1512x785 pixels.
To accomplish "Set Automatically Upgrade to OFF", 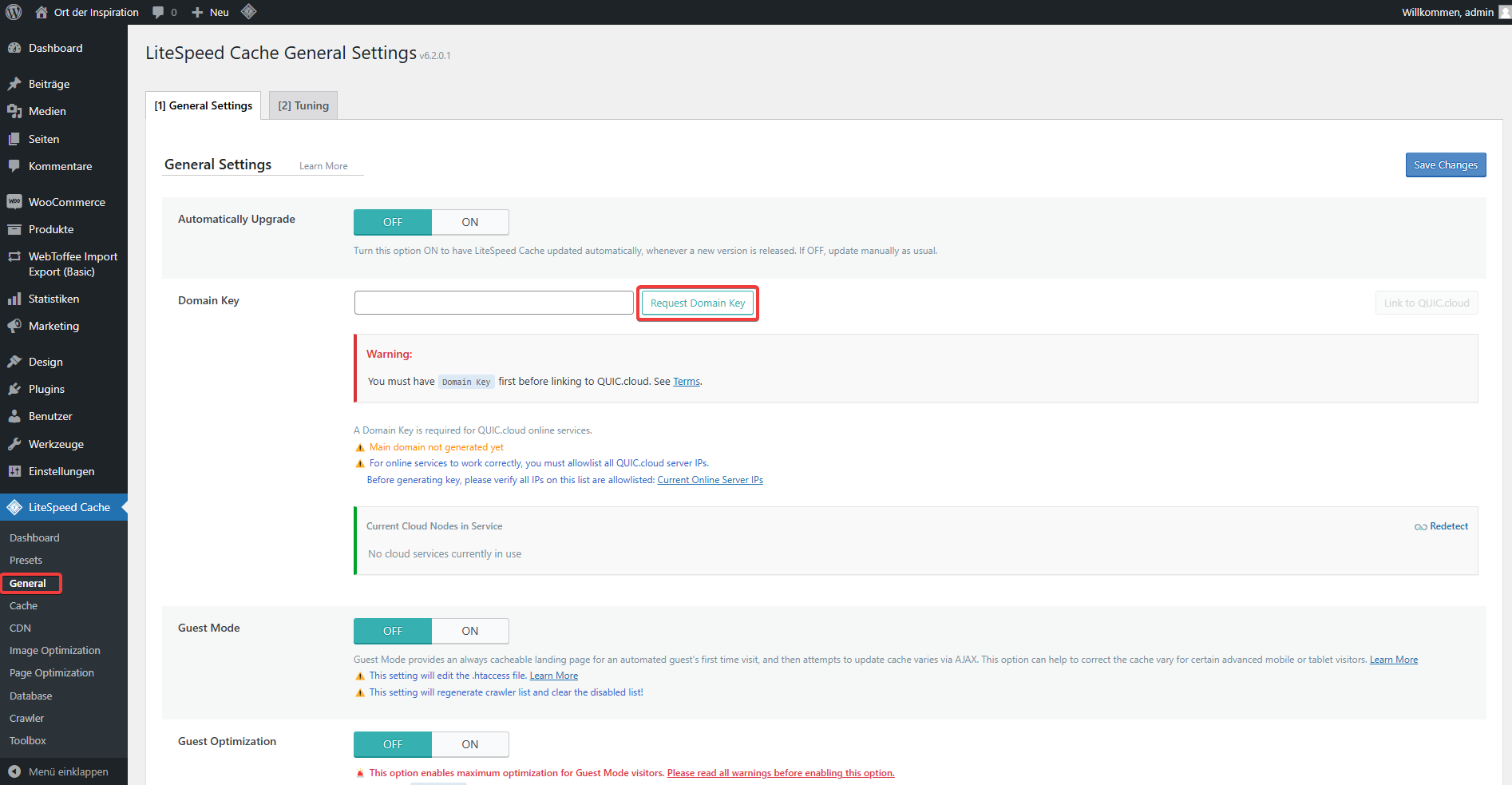I will tap(393, 222).
